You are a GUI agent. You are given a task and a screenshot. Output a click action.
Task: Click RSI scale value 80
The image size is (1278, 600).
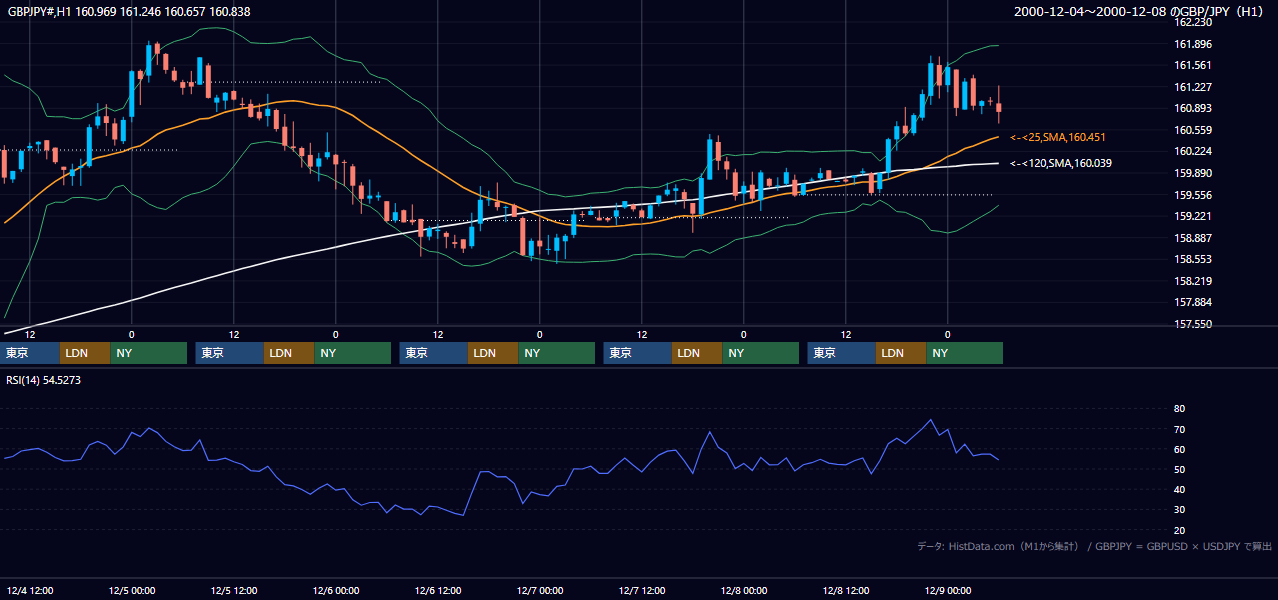click(x=1179, y=409)
